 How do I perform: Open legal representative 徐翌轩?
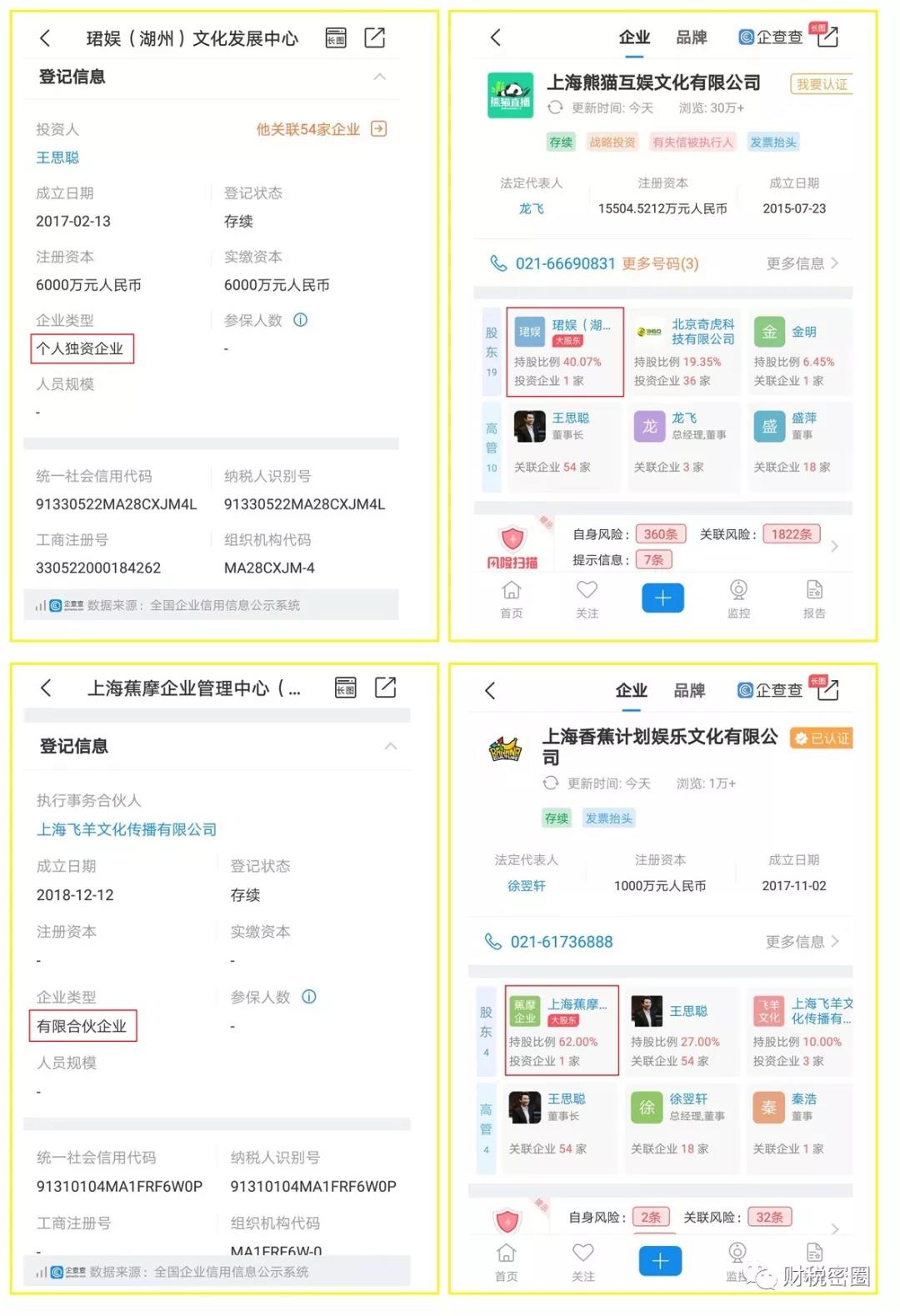pyautogui.click(x=527, y=886)
